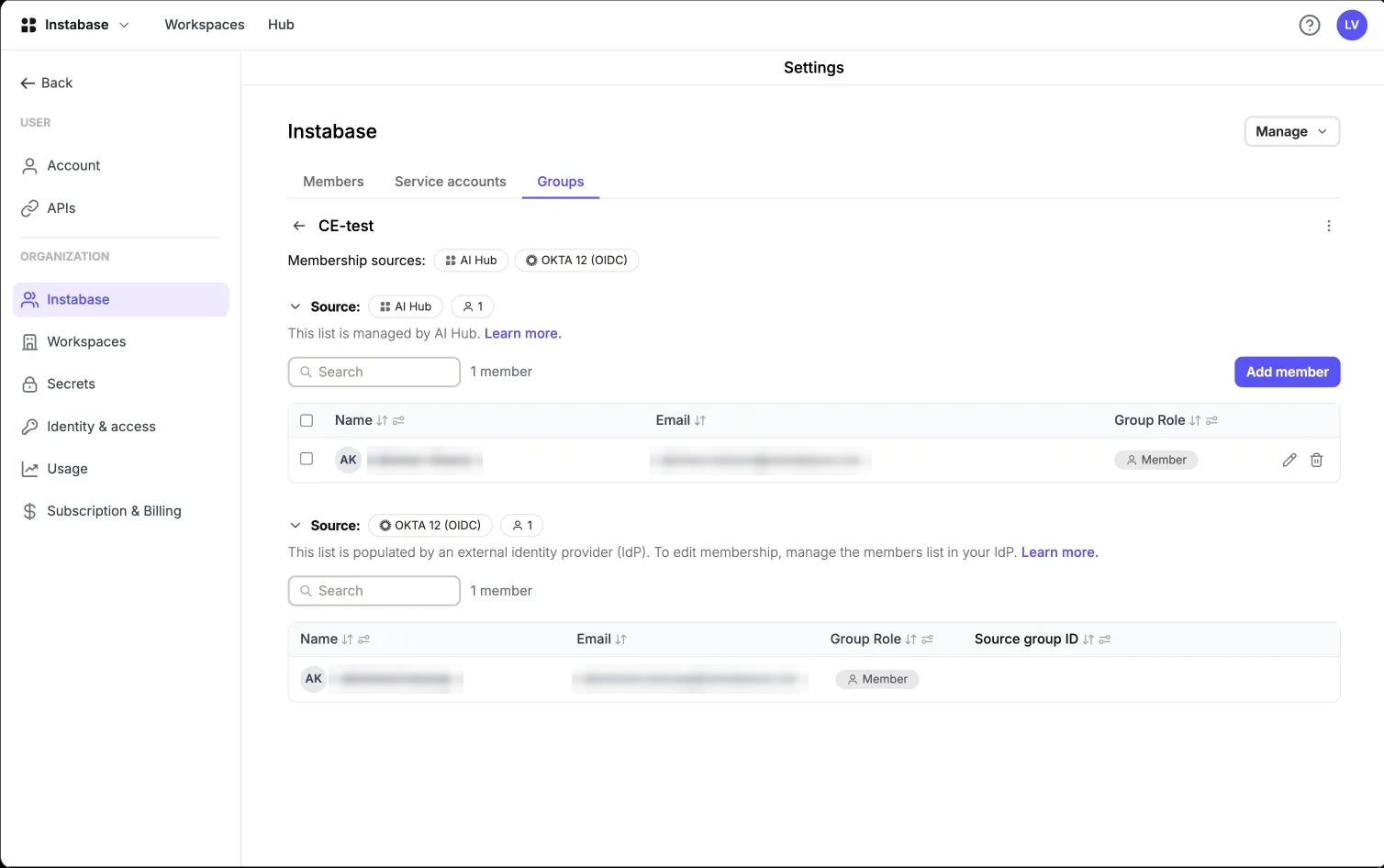Viewport: 1384px width, 868px height.
Task: Switch to the Service accounts tab
Action: point(451,182)
